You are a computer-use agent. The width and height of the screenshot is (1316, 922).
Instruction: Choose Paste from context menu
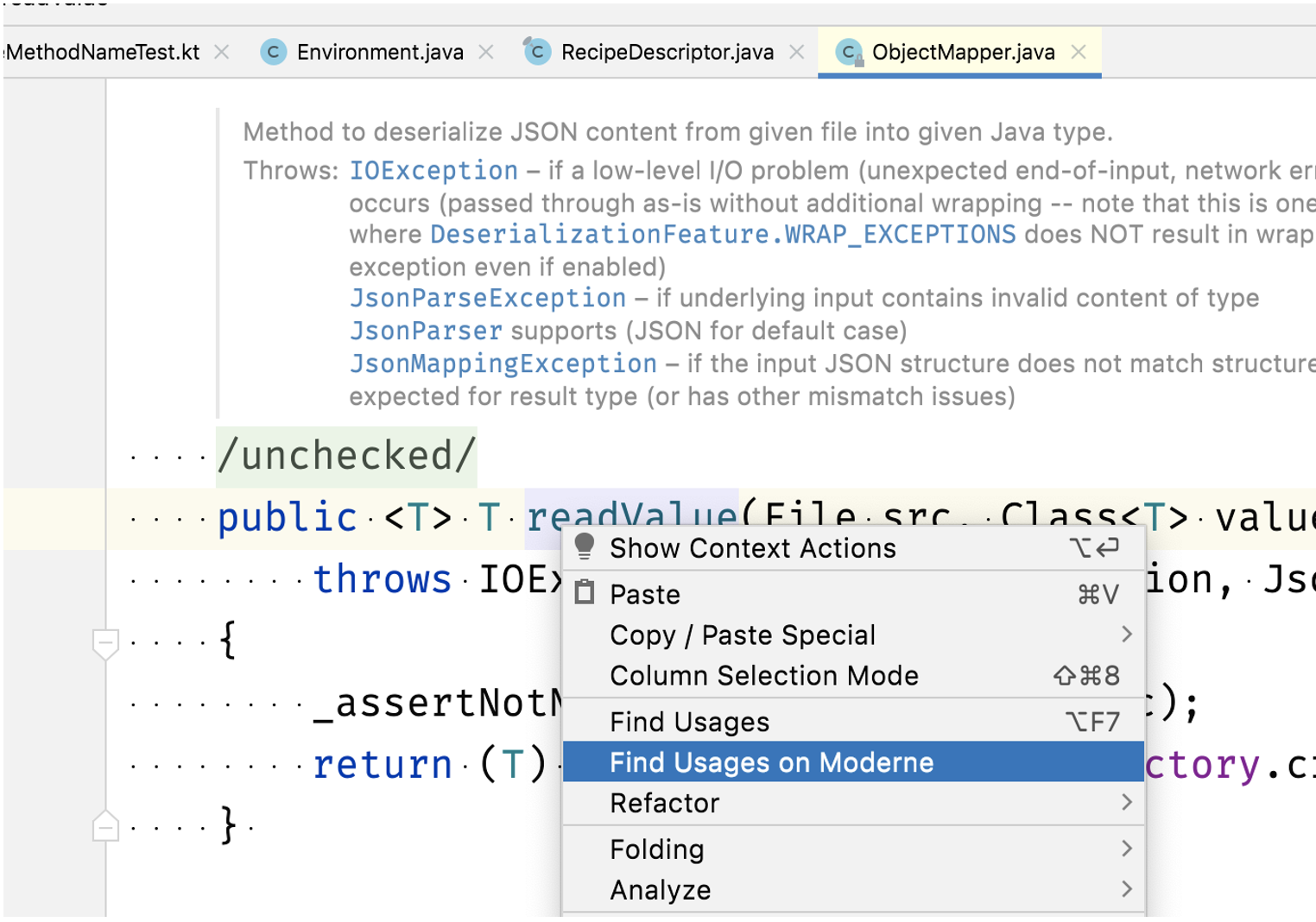(853, 595)
